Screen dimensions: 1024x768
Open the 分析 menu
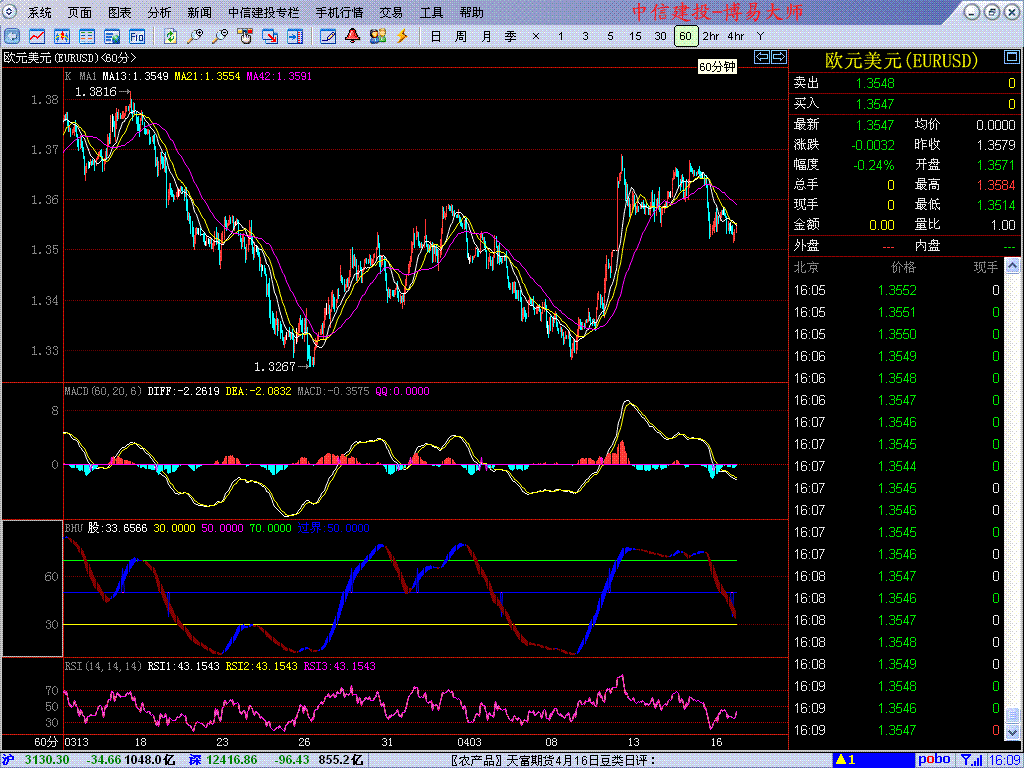pos(159,13)
